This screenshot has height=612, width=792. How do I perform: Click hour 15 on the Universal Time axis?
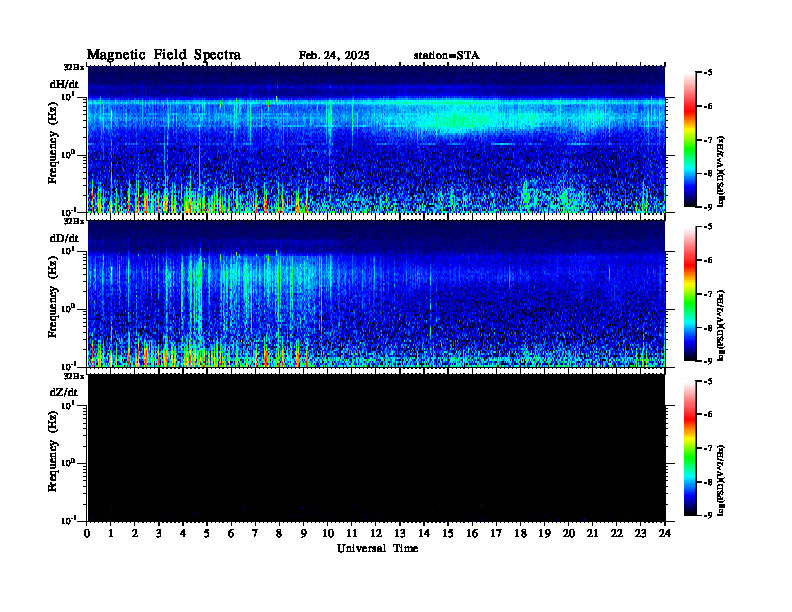pos(448,533)
